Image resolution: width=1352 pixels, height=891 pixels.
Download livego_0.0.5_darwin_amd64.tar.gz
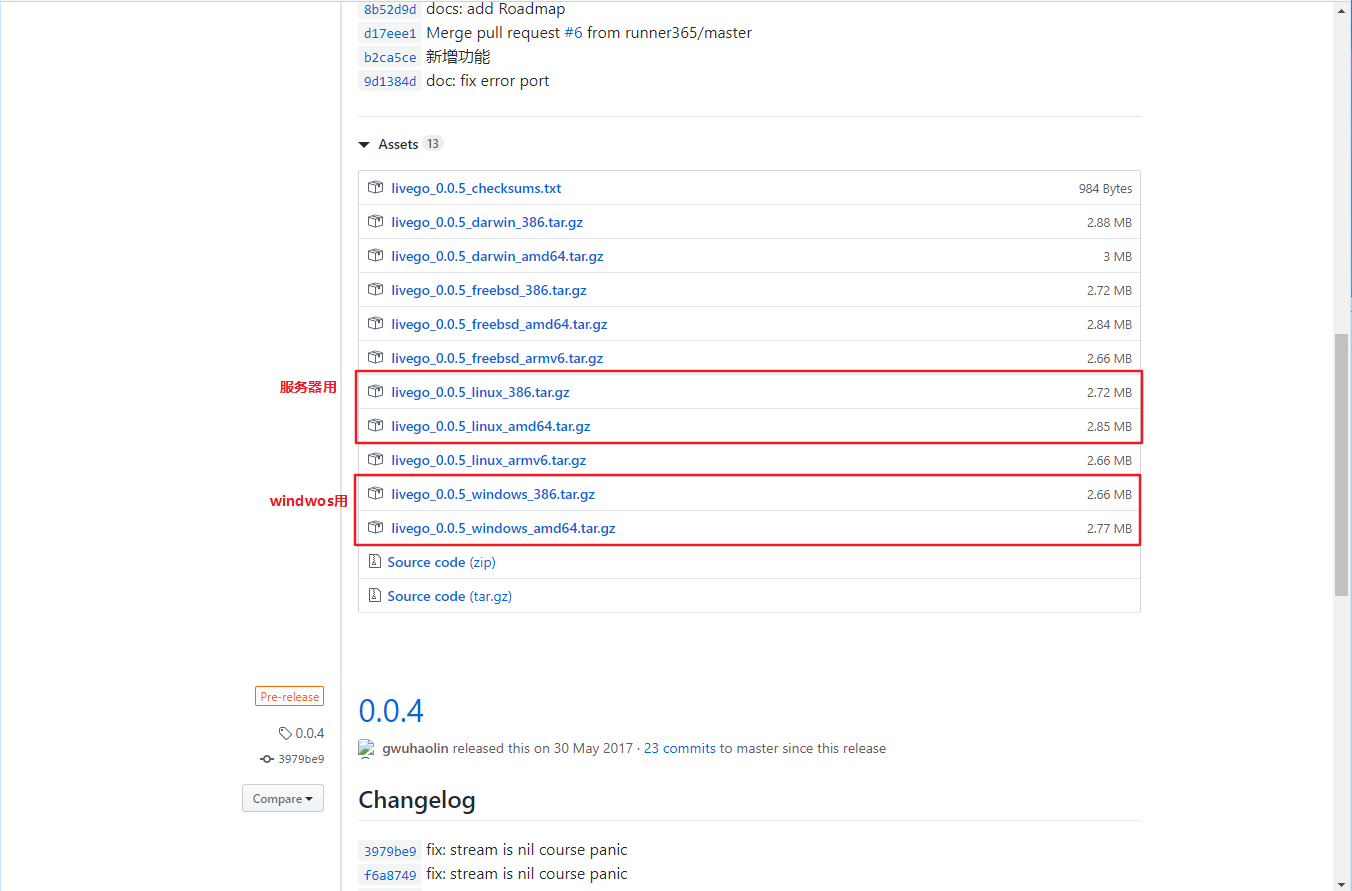coord(497,256)
